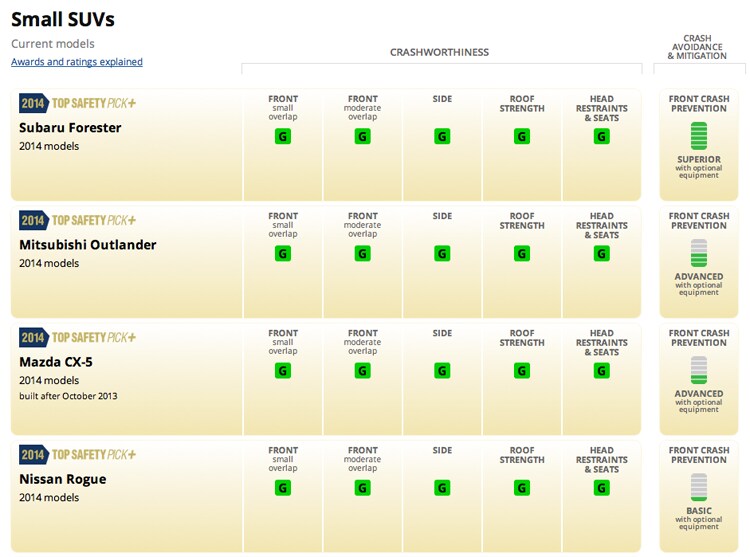Click Front Crash Prevention heading in Subaru row
Image resolution: width=750 pixels, height=557 pixels.
coord(699,104)
